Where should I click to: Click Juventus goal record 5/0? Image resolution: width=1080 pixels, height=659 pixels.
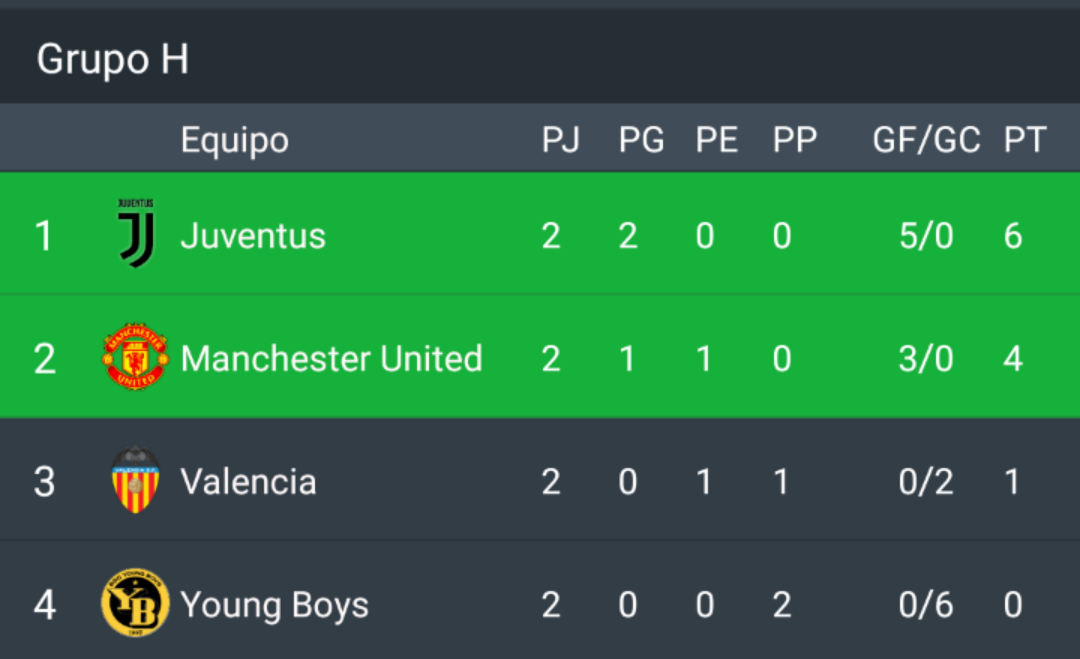pos(926,236)
